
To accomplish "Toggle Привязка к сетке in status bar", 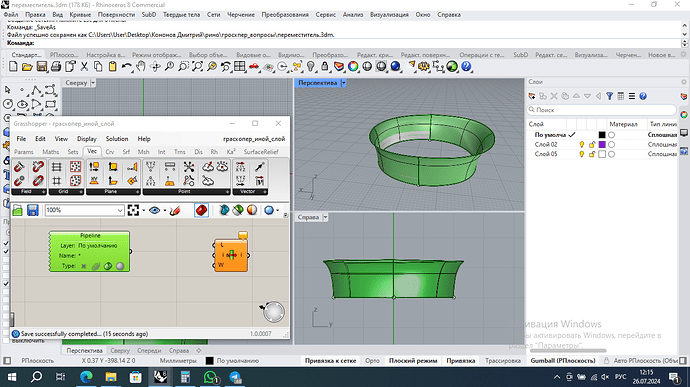I will coord(330,361).
